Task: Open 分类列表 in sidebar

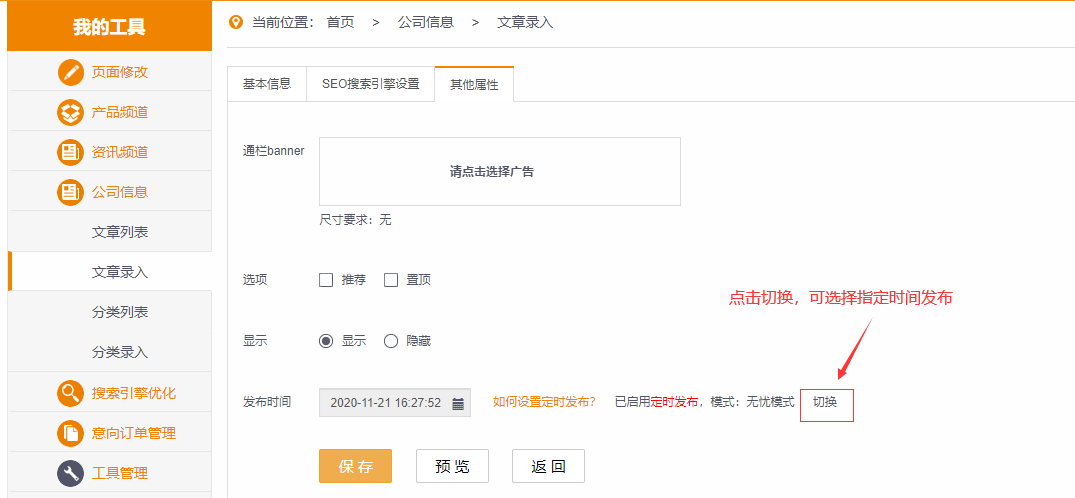Action: [x=110, y=312]
